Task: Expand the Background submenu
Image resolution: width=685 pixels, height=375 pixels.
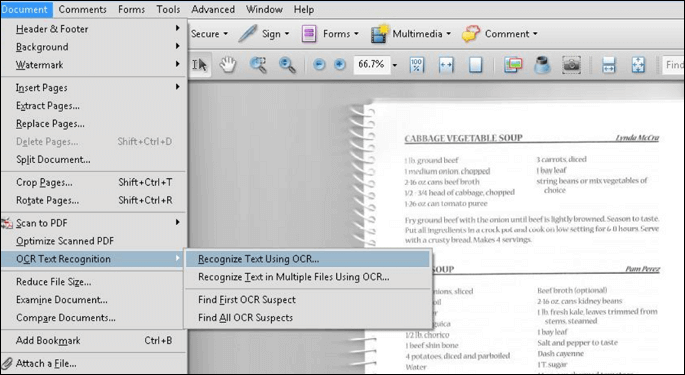Action: coord(177,46)
